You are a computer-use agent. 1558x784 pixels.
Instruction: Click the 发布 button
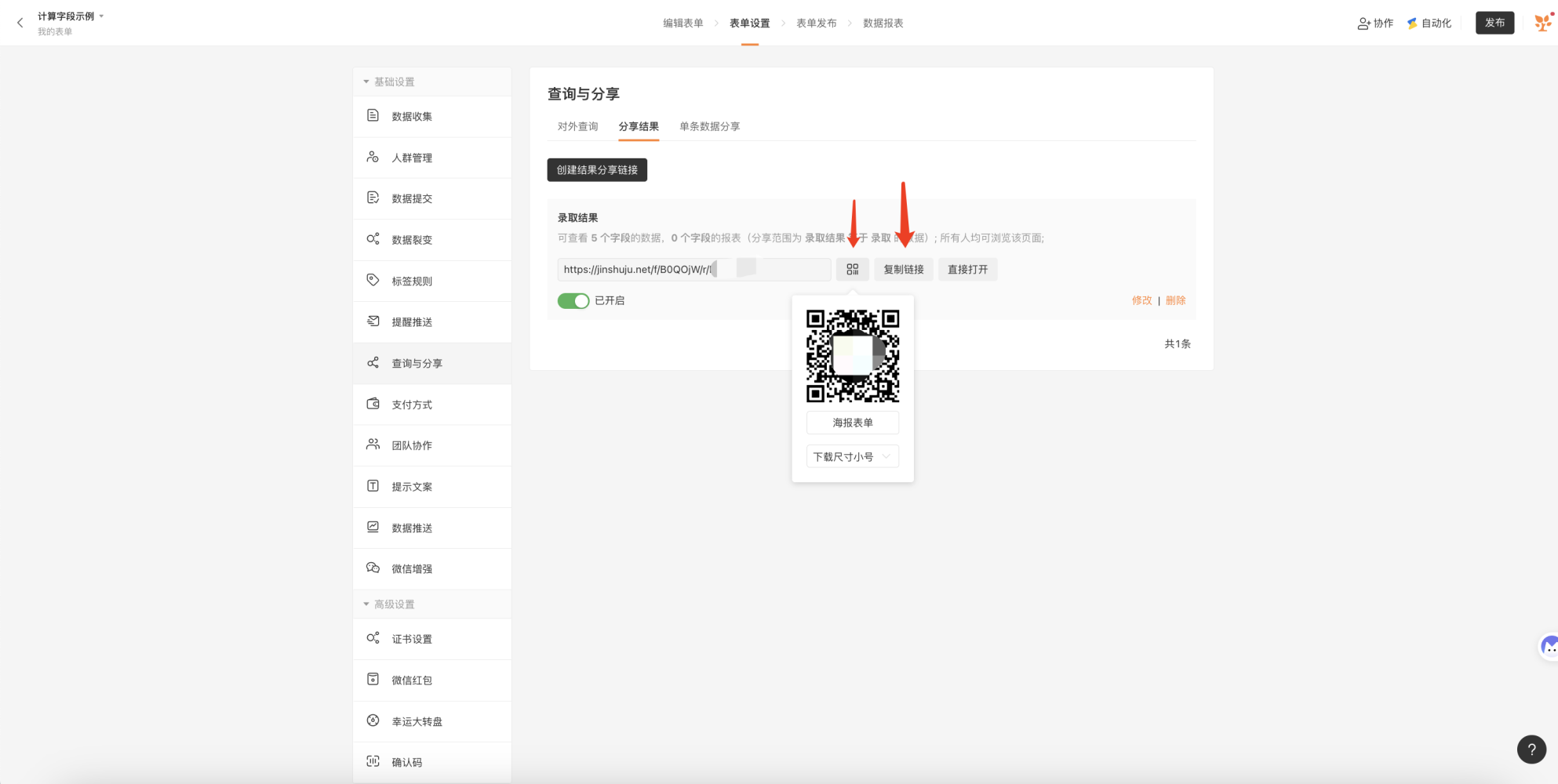click(x=1494, y=23)
